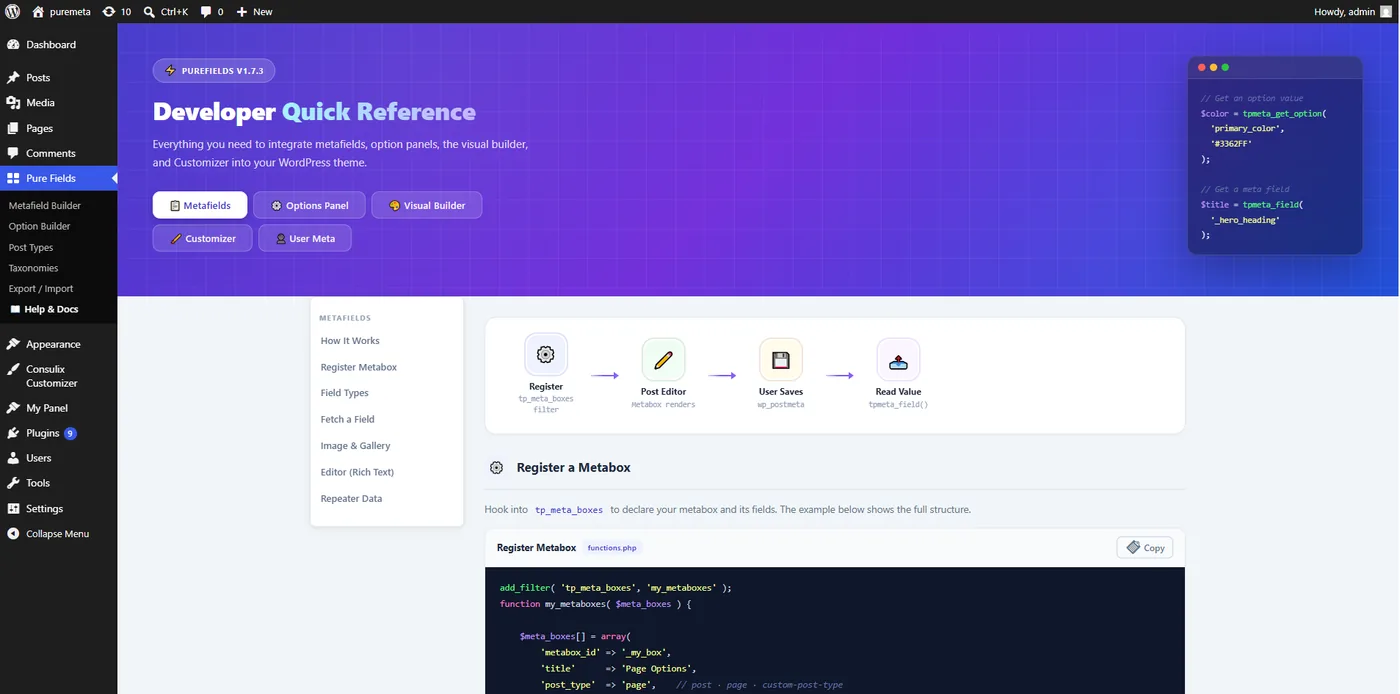Image resolution: width=1400 pixels, height=694 pixels.
Task: Jump to Image & Gallery section
Action: pos(356,446)
